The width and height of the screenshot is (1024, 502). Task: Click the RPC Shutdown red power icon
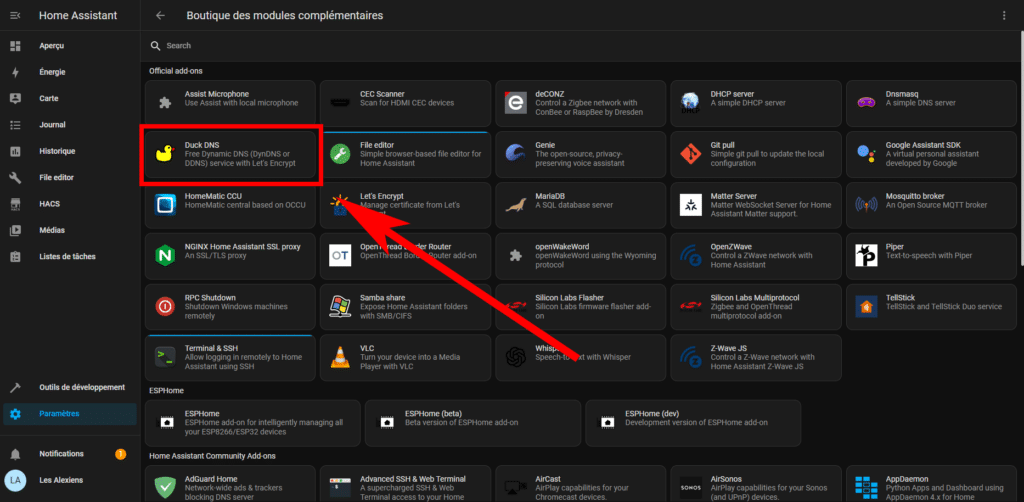click(x=165, y=306)
